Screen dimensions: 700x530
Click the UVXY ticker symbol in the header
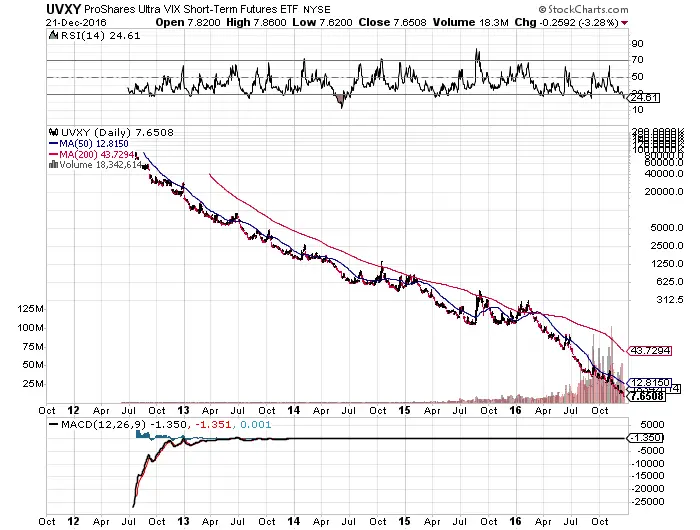[63, 9]
